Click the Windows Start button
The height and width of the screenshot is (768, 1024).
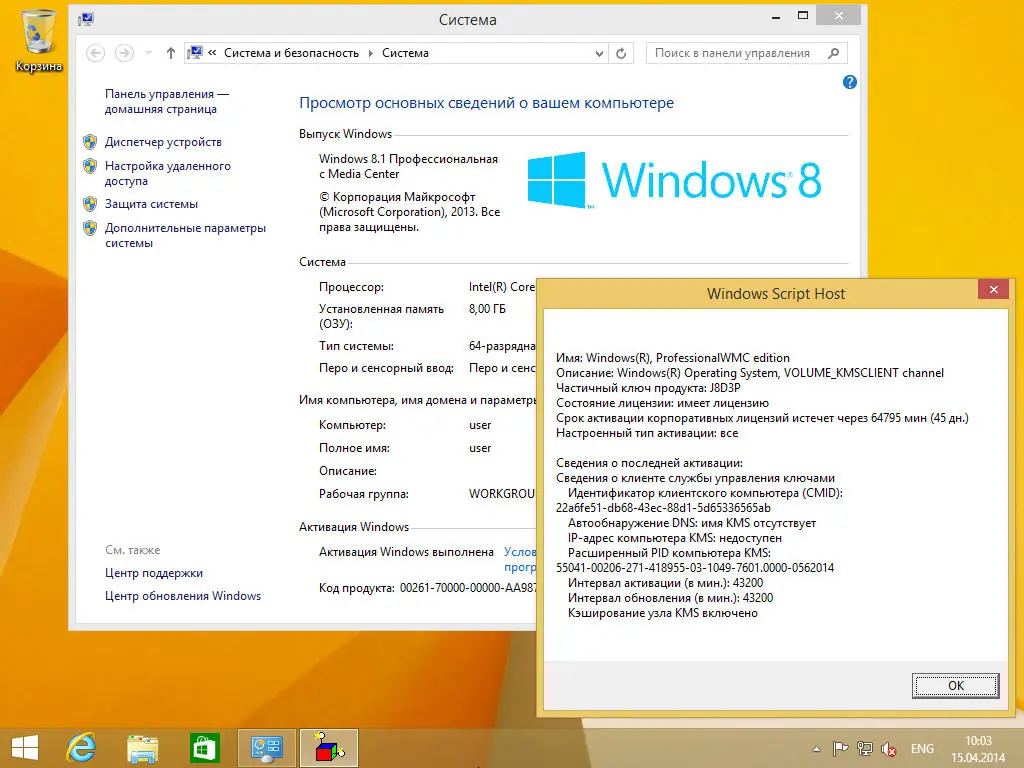[25, 748]
